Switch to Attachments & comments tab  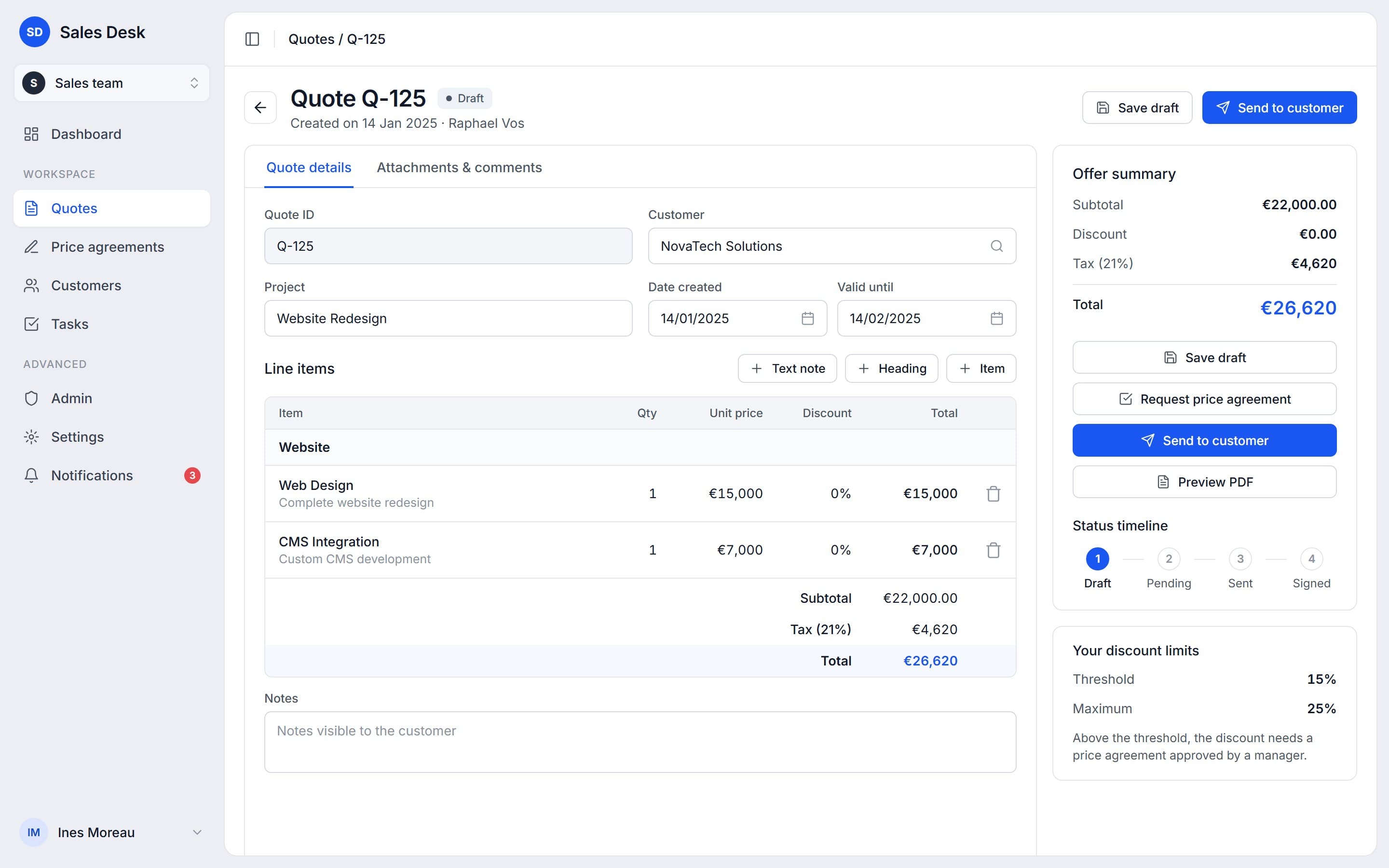coord(459,167)
